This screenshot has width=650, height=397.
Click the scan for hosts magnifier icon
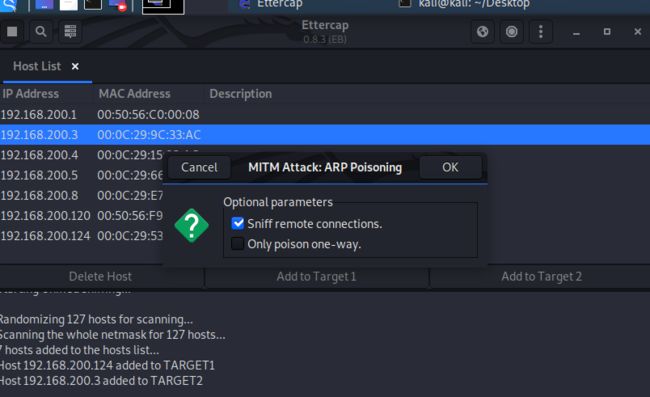pos(41,31)
